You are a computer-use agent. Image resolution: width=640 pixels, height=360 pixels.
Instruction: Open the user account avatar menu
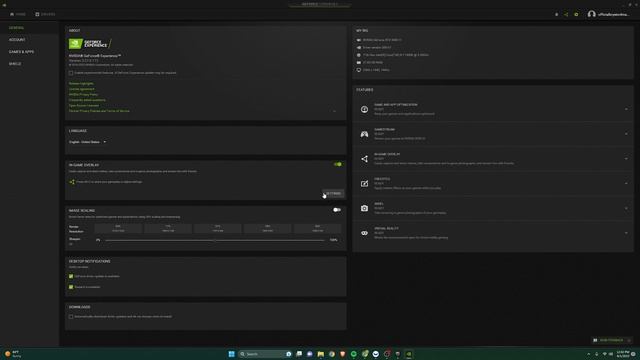pos(591,14)
